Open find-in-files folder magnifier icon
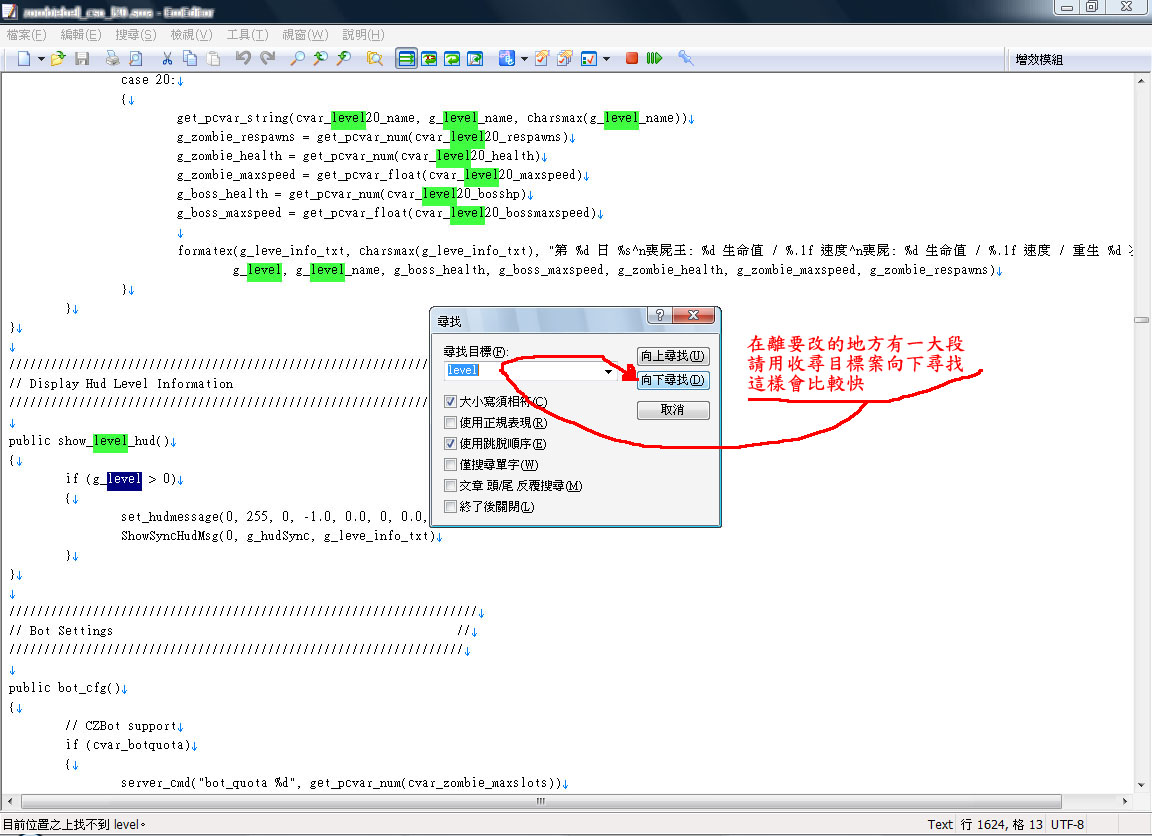1152x836 pixels. [x=375, y=59]
